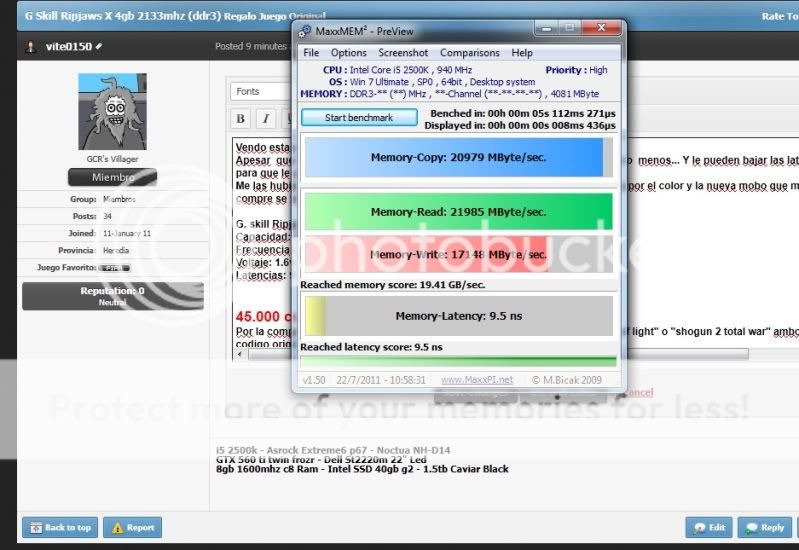Viewport: 799px width, 550px height.
Task: Click the Back to top button
Action: (x=60, y=527)
